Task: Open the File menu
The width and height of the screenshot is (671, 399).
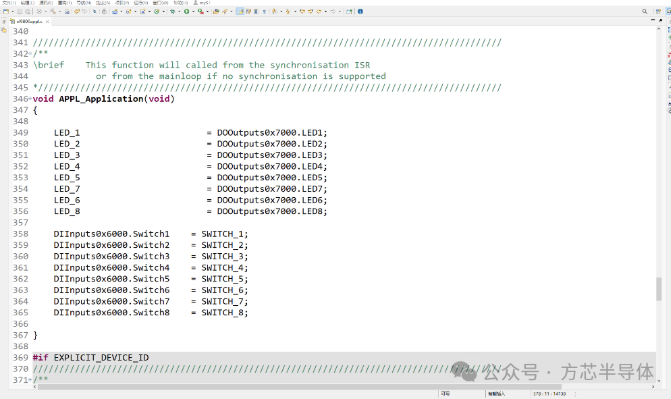Action: click(x=9, y=3)
